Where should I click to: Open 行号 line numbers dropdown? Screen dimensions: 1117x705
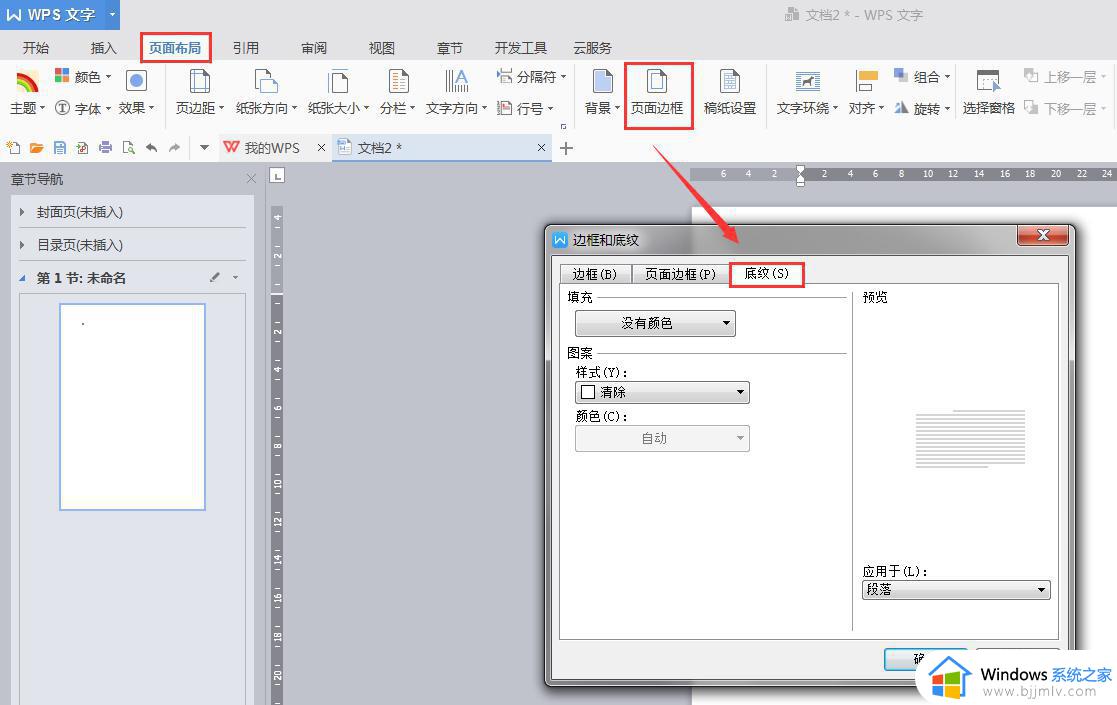[x=525, y=108]
